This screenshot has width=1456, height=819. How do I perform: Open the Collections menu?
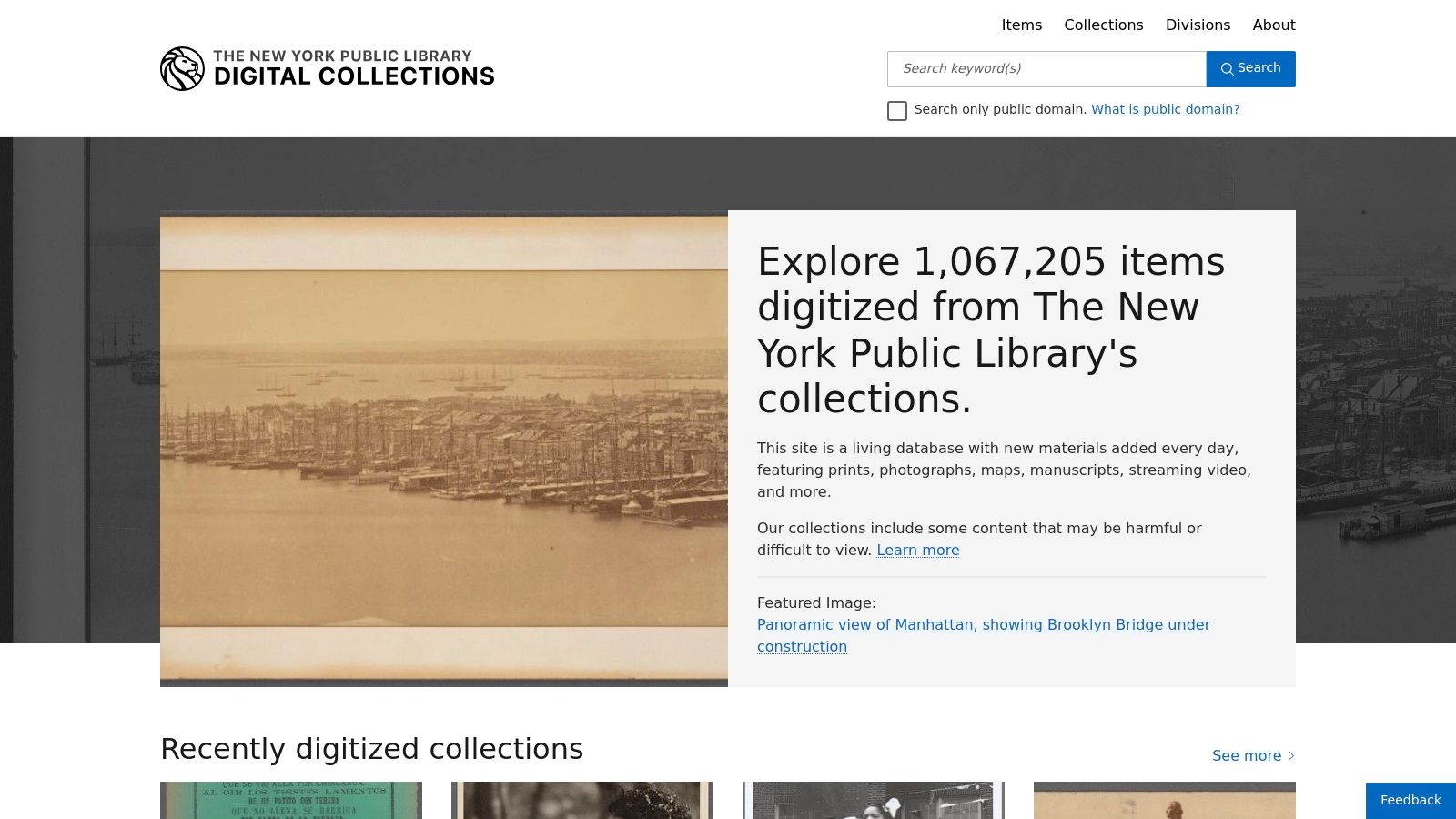pos(1103,25)
